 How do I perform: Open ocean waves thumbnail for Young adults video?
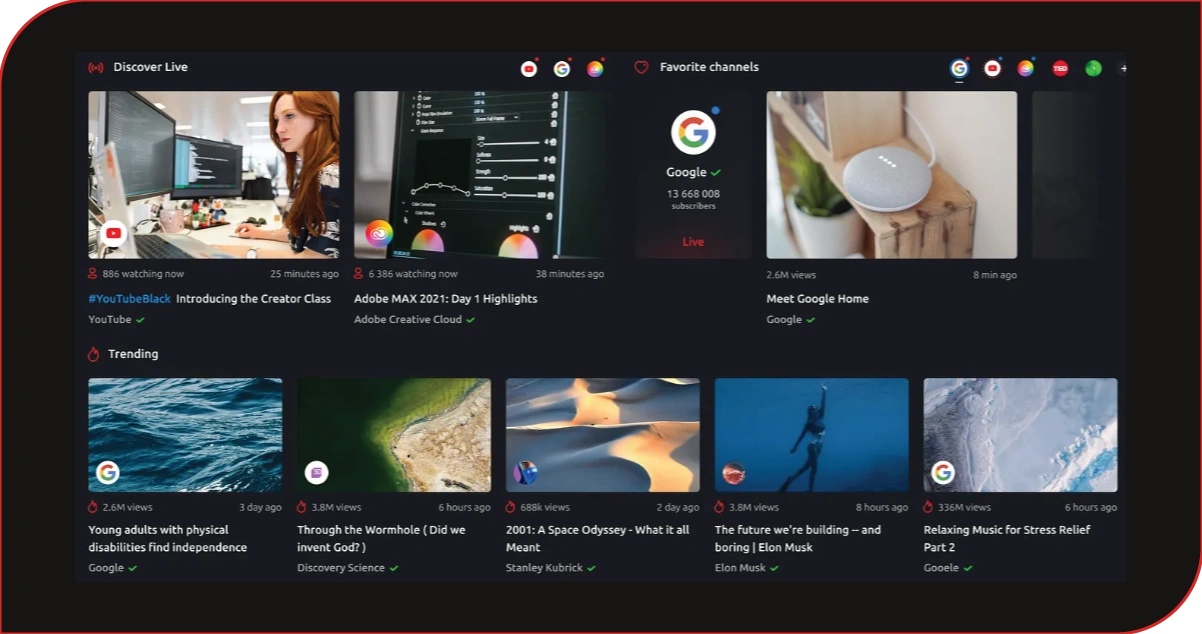(x=185, y=435)
